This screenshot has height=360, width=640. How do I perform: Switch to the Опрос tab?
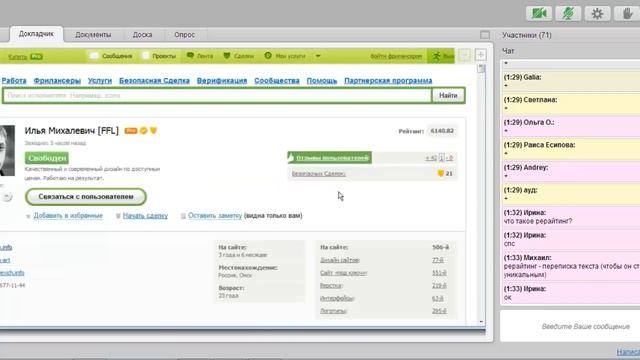[x=184, y=35]
